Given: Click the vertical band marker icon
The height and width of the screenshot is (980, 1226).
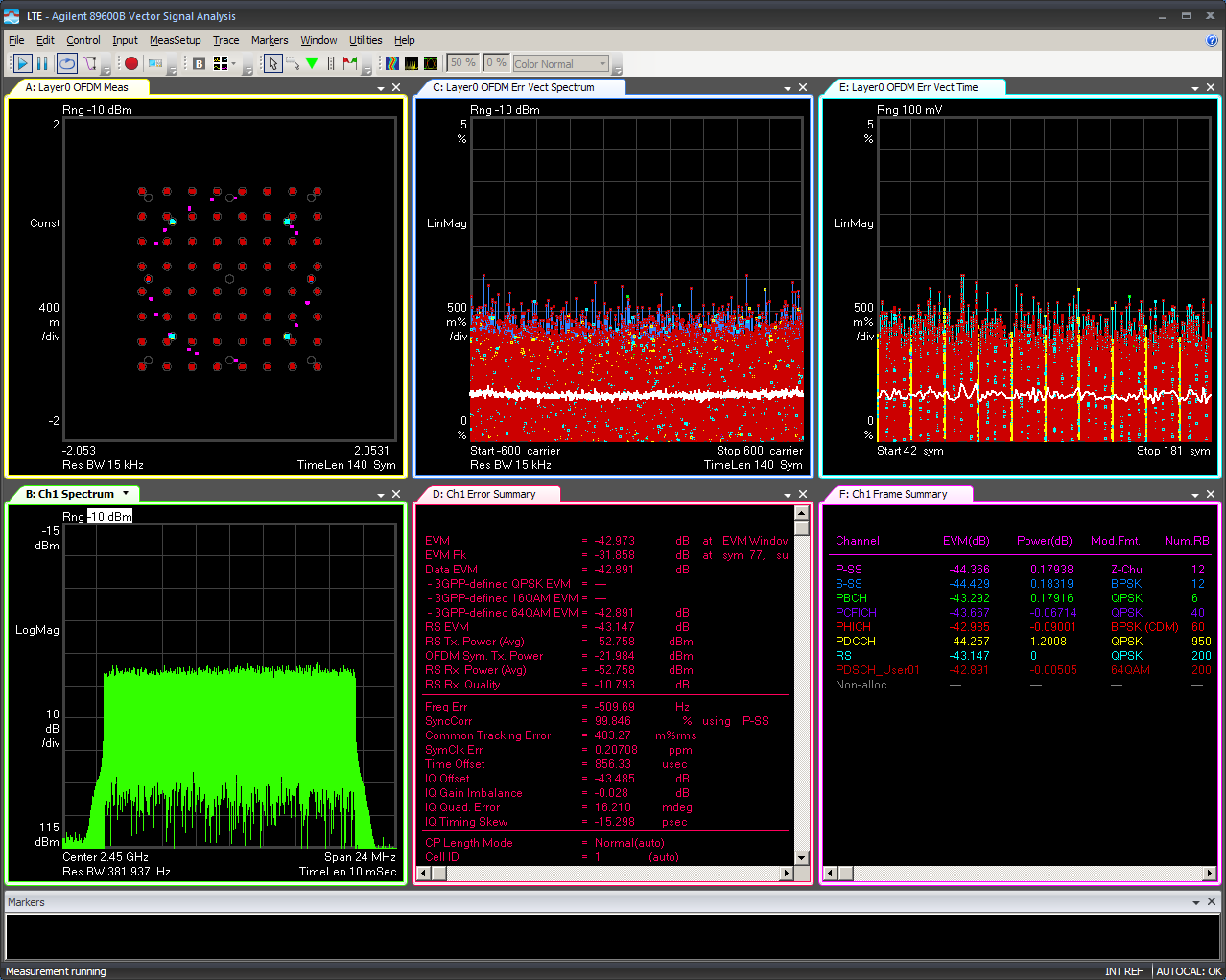Looking at the screenshot, I should 331,63.
